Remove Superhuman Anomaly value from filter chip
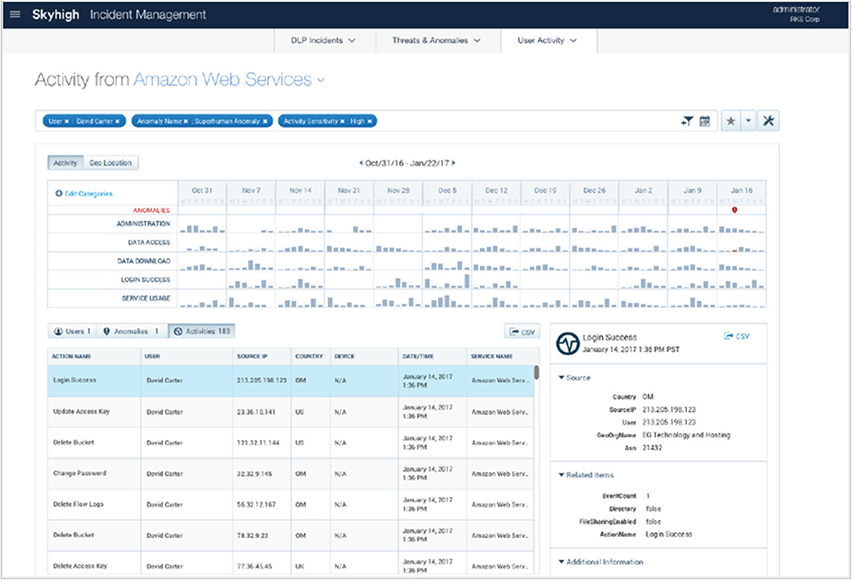This screenshot has height=581, width=852. 265,121
